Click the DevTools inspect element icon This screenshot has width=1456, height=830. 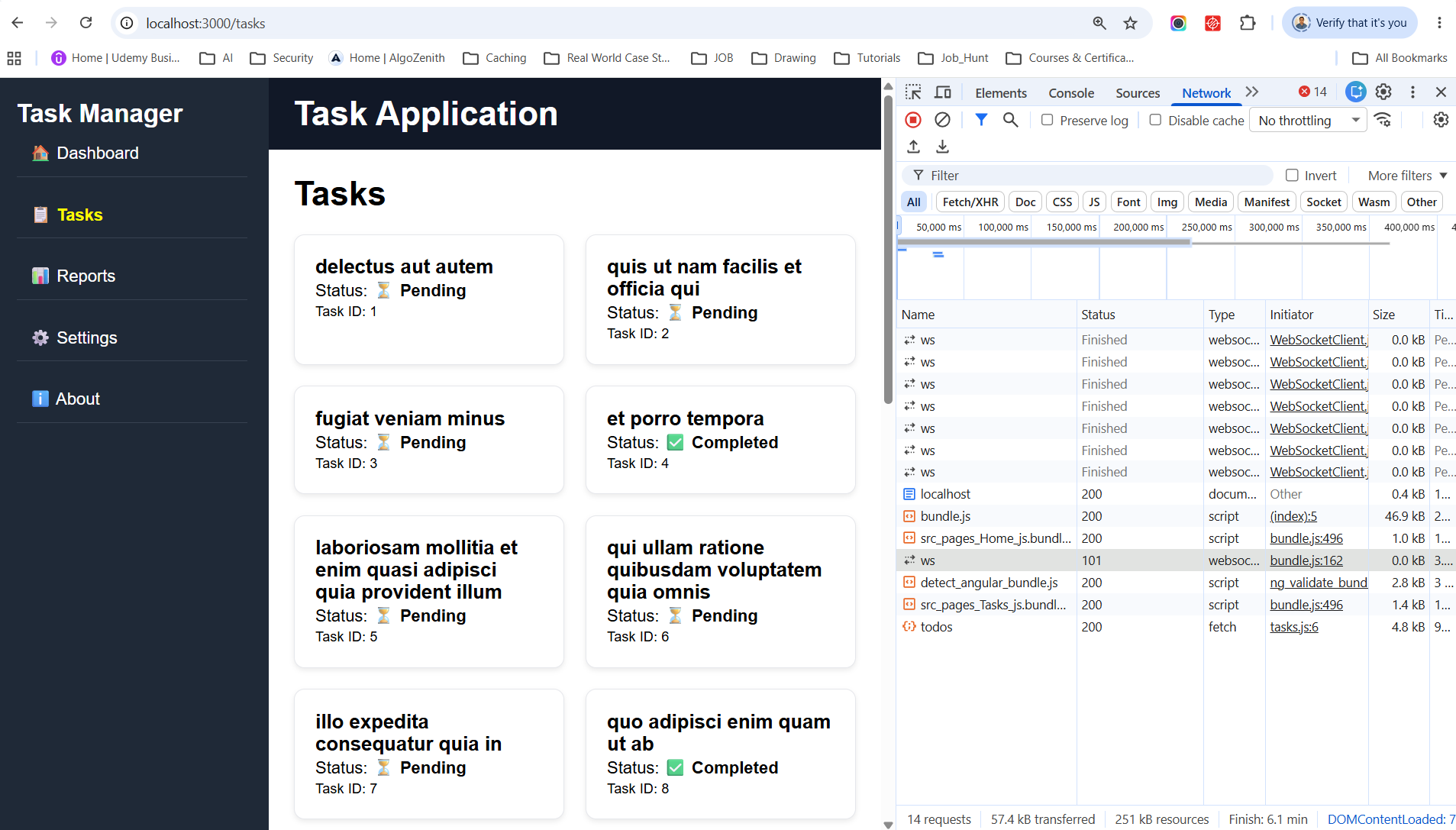[913, 92]
